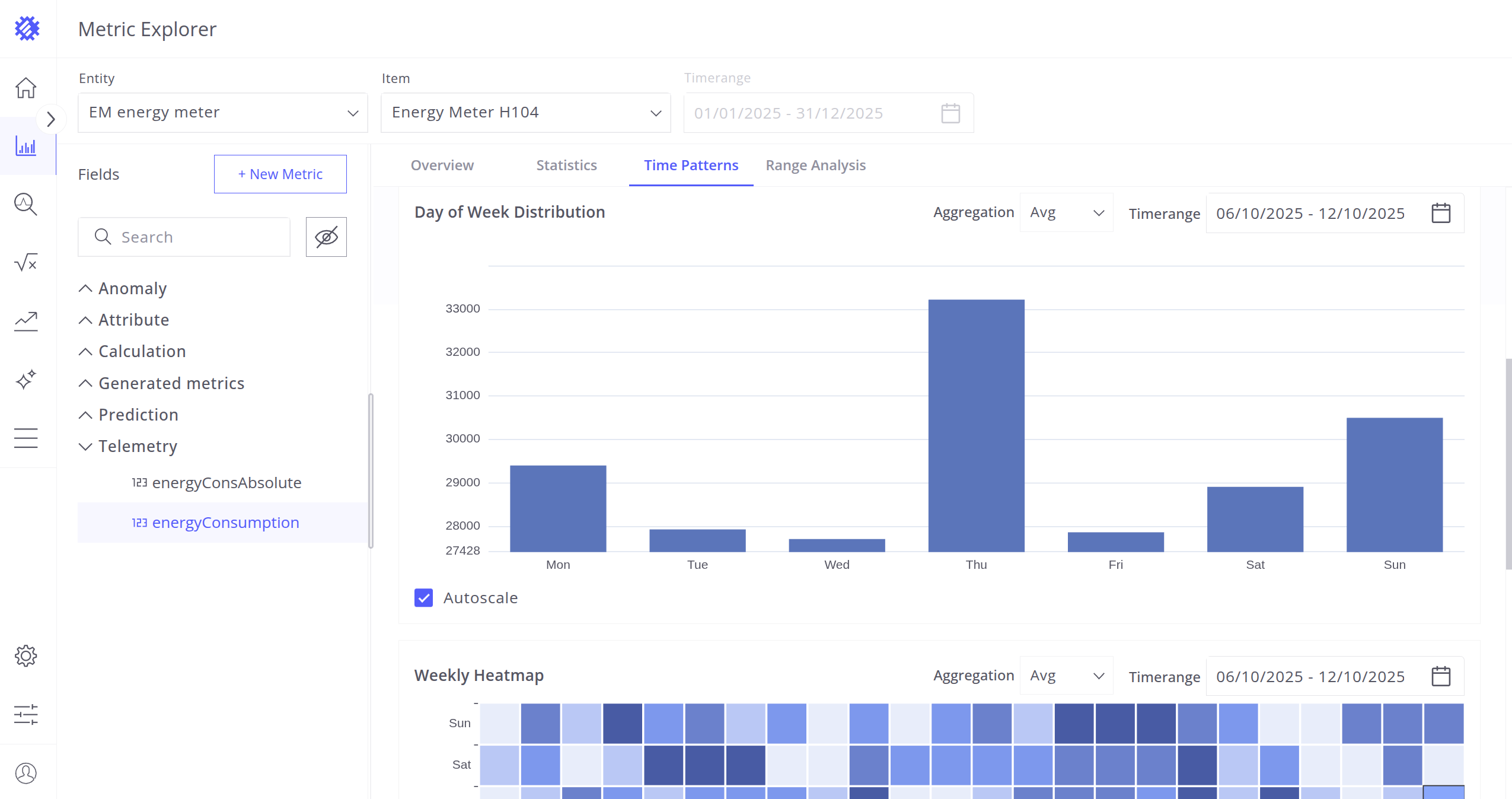Open the trend line chart icon

pyautogui.click(x=25, y=321)
